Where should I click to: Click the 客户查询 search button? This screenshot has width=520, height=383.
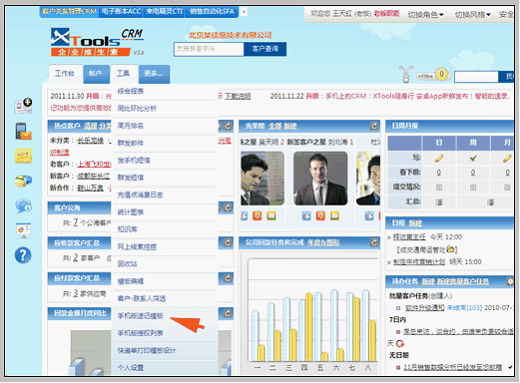point(265,49)
